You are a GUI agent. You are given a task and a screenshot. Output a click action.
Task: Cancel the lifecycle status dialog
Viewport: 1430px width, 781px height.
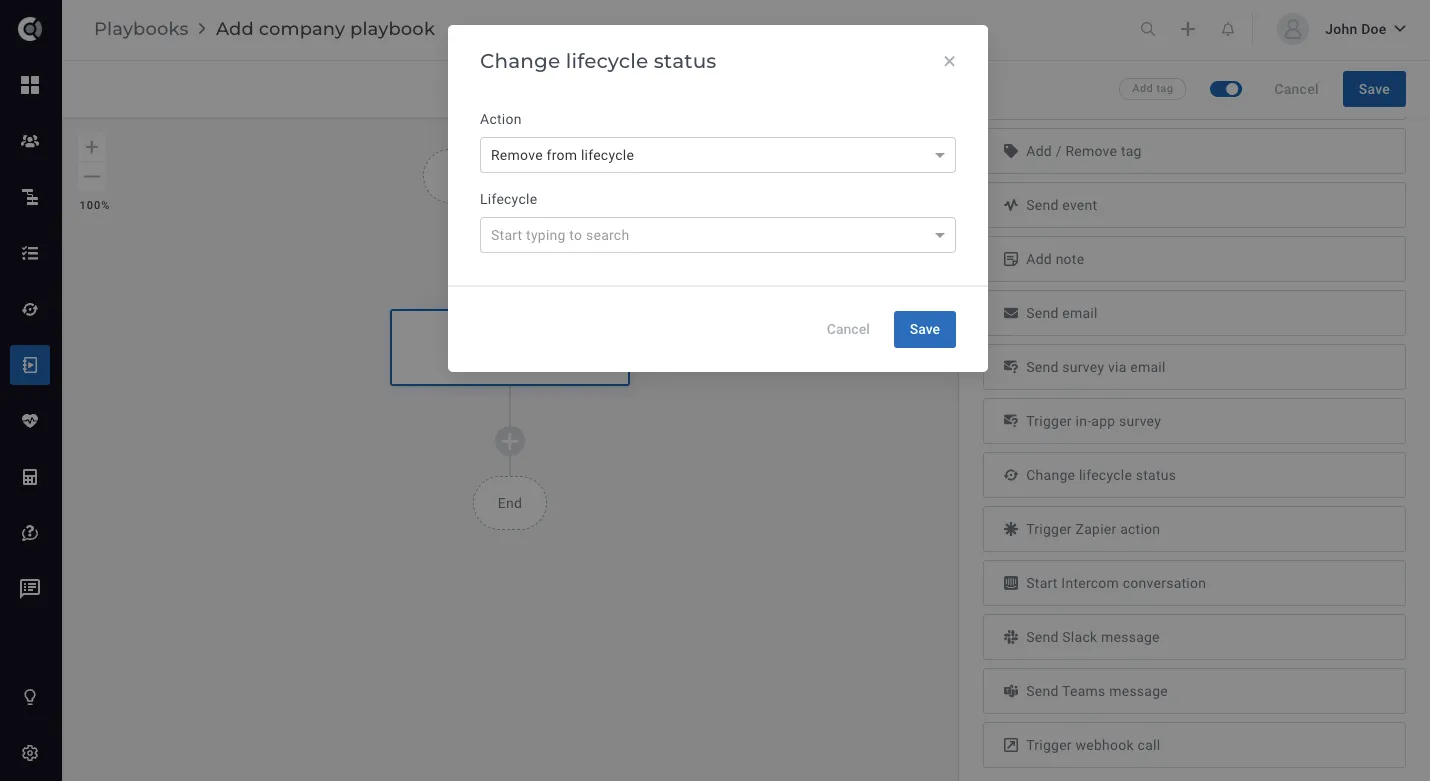848,329
